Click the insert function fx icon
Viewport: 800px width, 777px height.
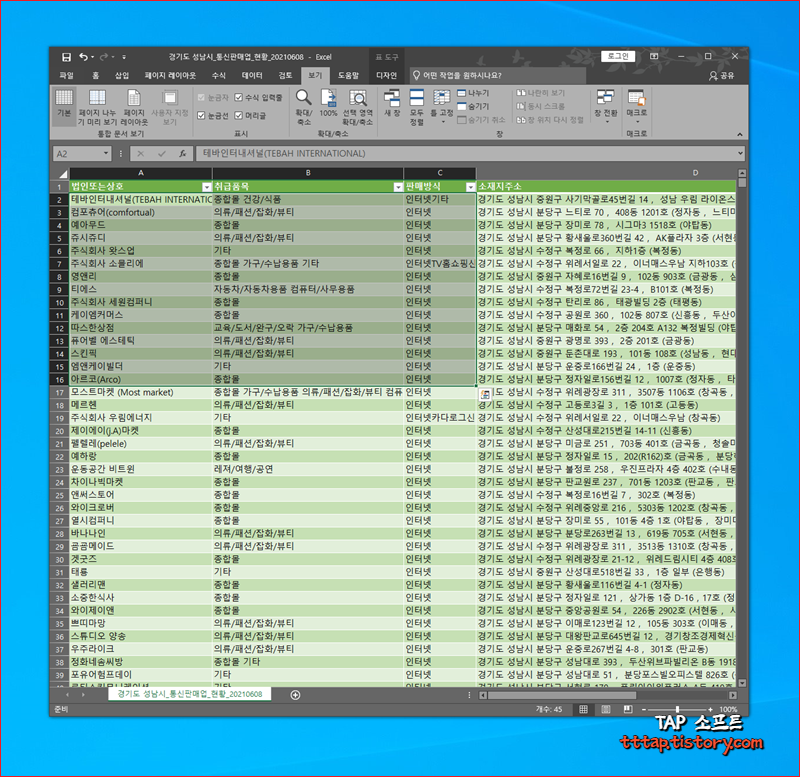point(182,154)
